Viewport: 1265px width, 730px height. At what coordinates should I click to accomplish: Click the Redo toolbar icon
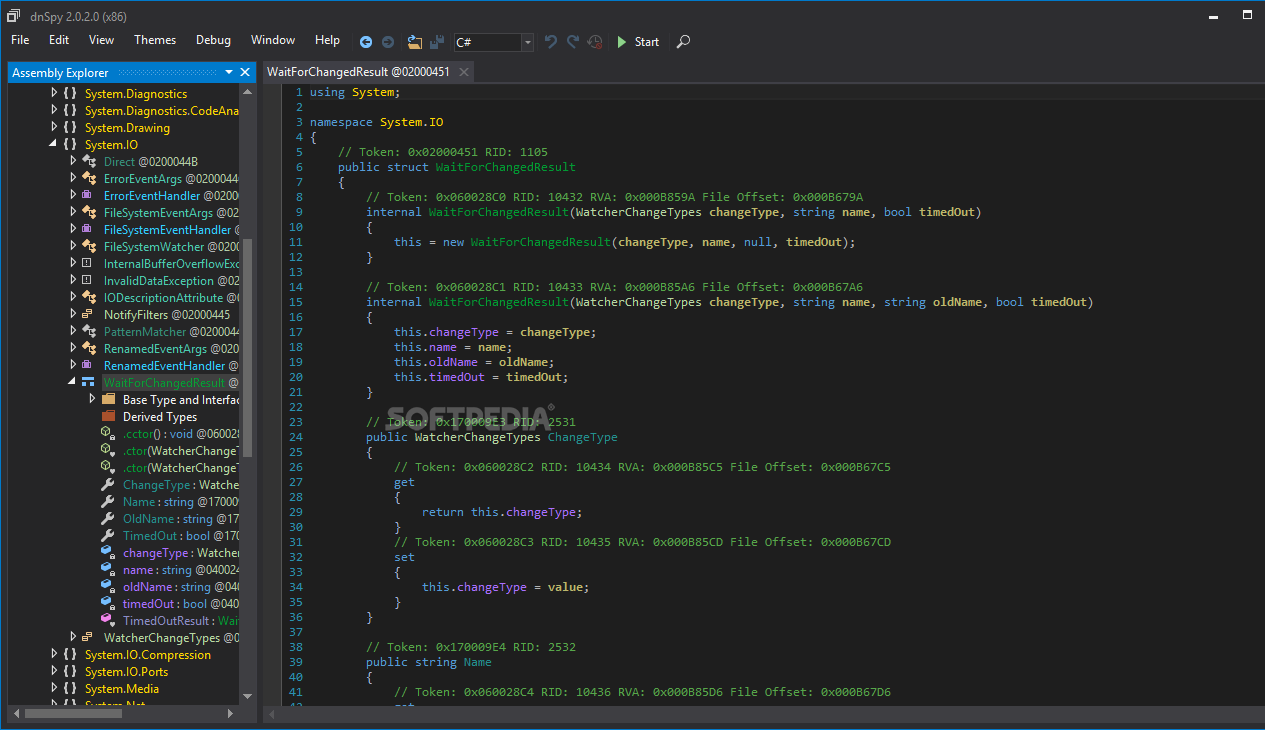tap(573, 42)
